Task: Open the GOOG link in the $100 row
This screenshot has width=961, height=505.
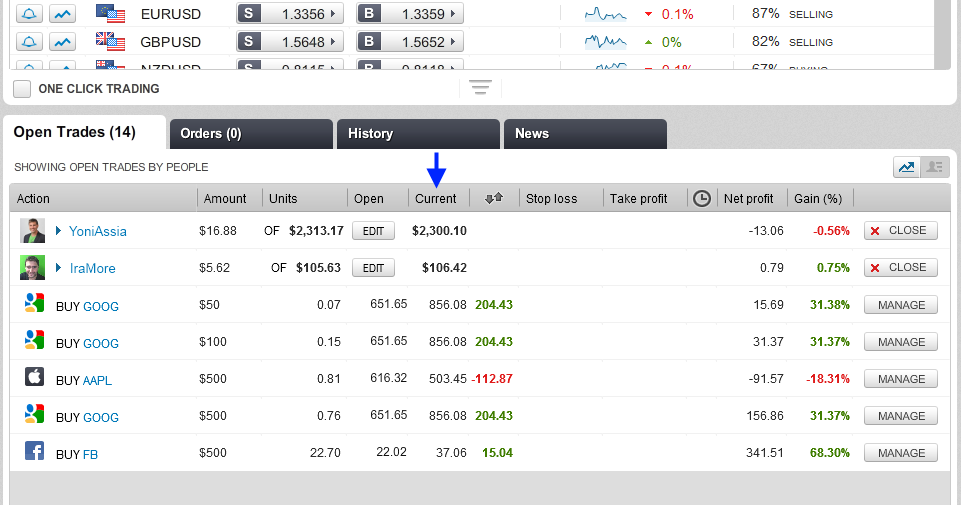Action: point(101,343)
